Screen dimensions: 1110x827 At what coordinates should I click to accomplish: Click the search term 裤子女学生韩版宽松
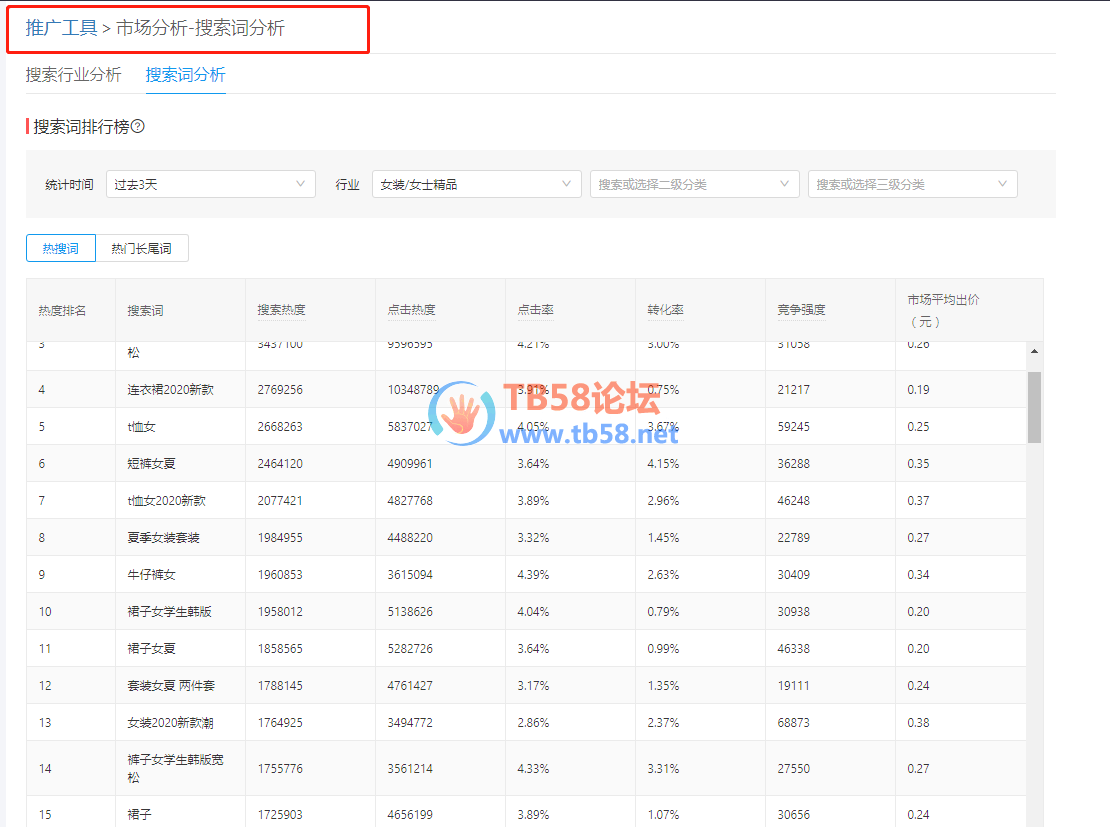[176, 768]
